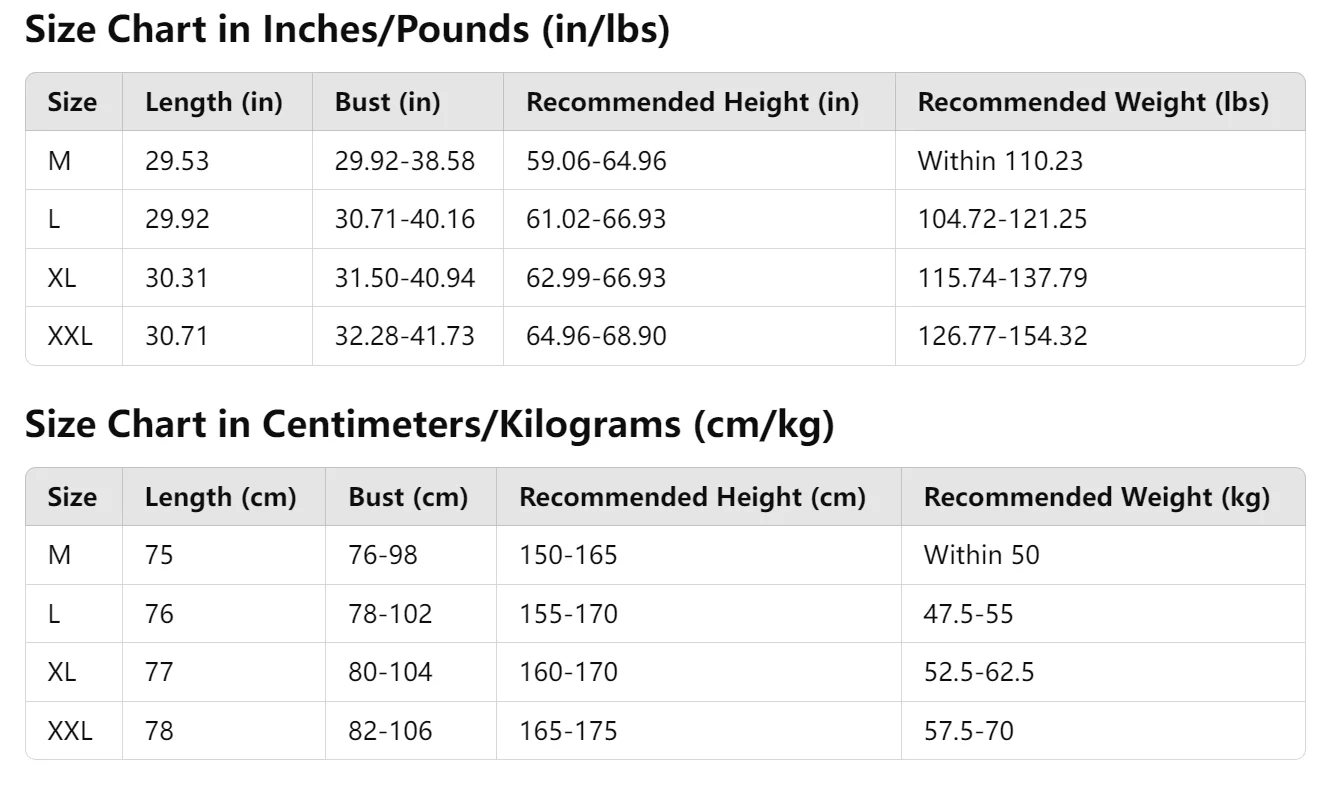Select the Length (in) column header

click(x=214, y=102)
